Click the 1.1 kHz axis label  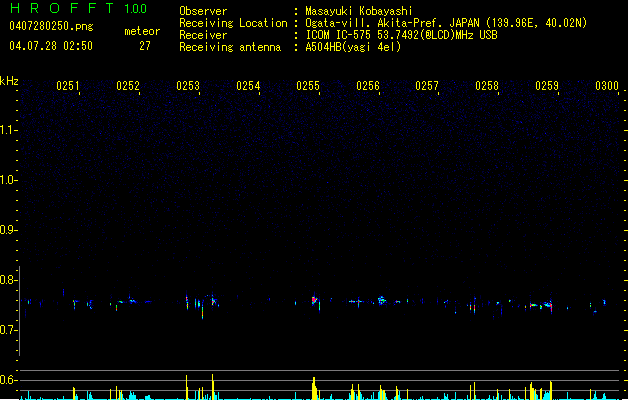pyautogui.click(x=8, y=130)
